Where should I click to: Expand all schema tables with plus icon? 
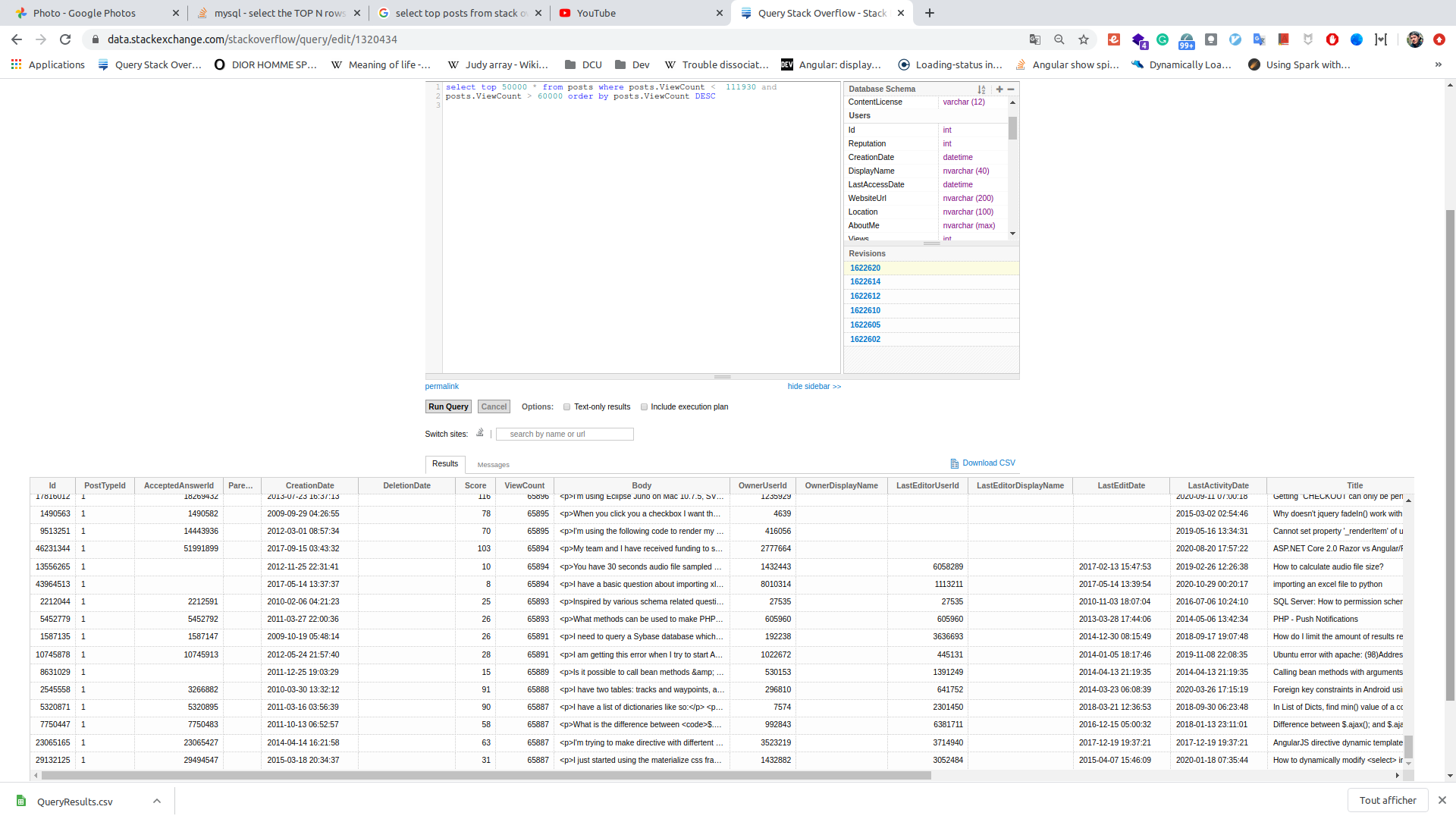(999, 89)
